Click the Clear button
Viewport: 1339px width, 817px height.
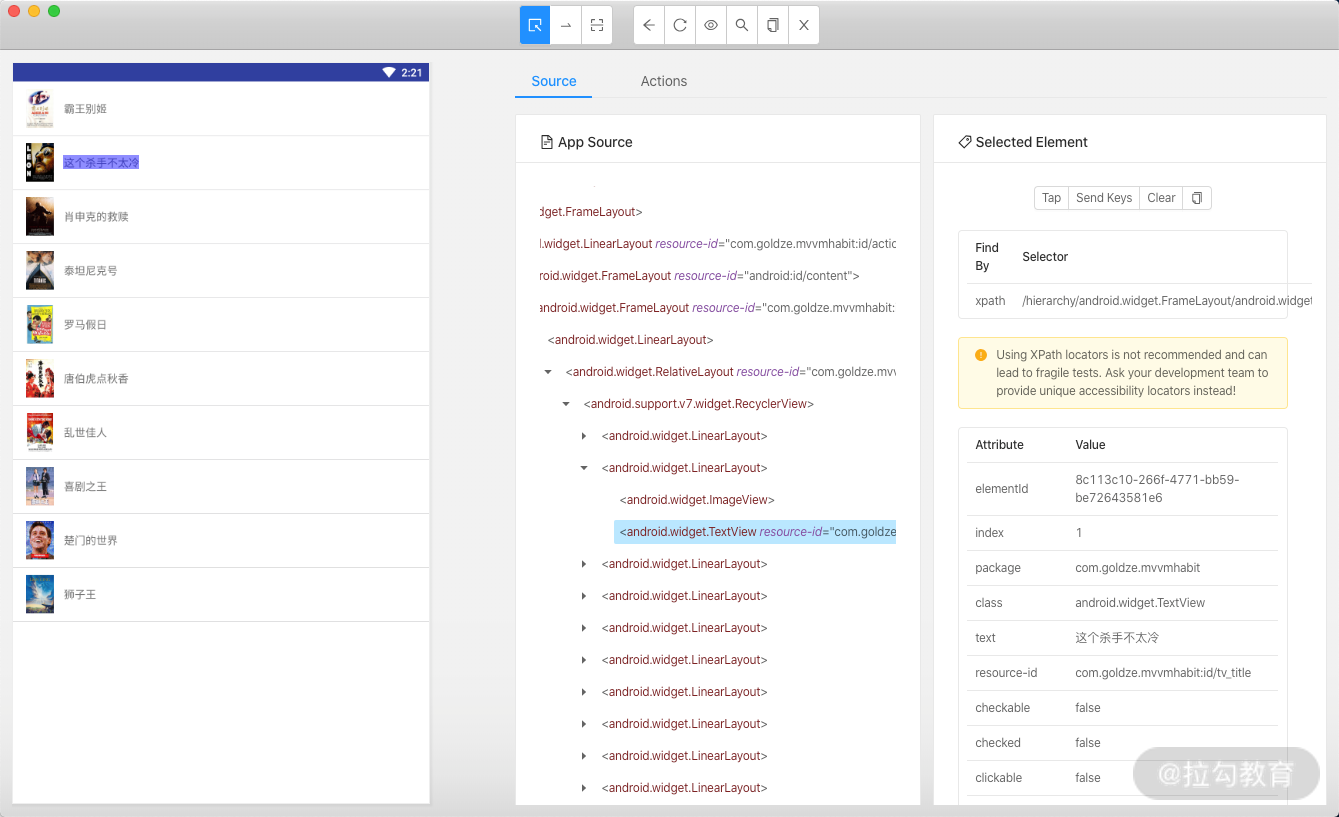tap(1161, 198)
